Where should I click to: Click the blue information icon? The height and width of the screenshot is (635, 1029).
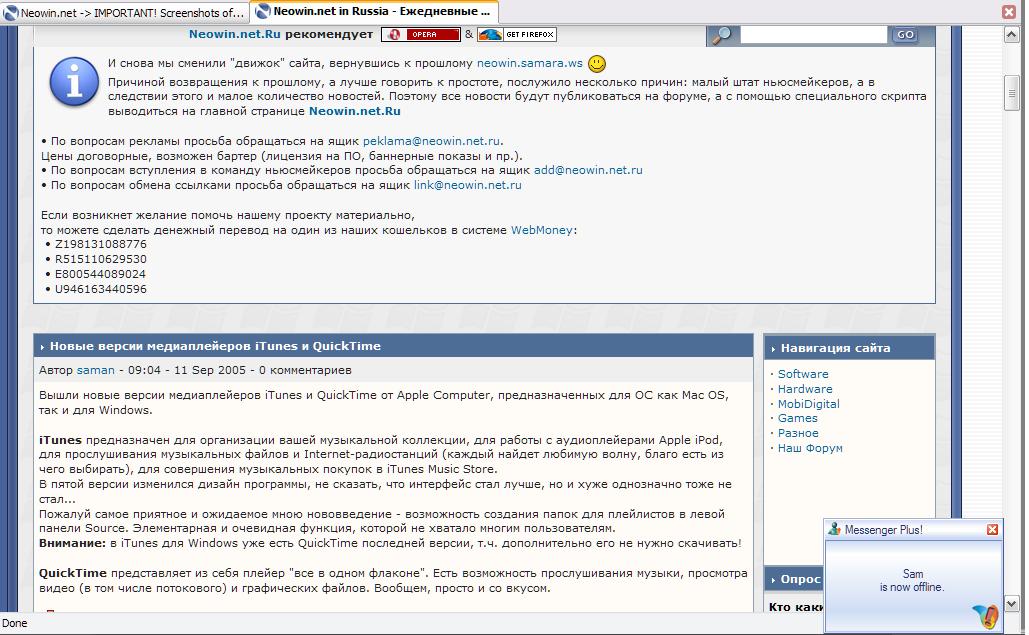point(74,83)
